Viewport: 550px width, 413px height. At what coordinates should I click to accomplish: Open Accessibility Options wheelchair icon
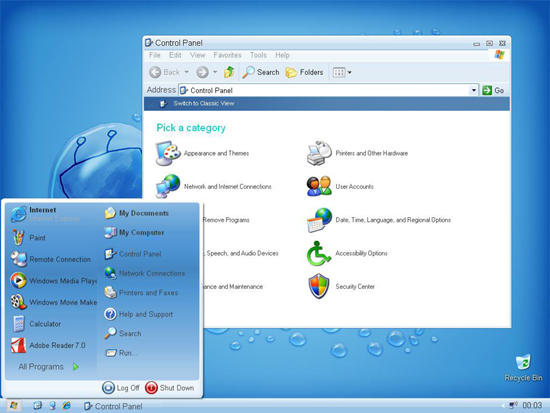[x=318, y=253]
